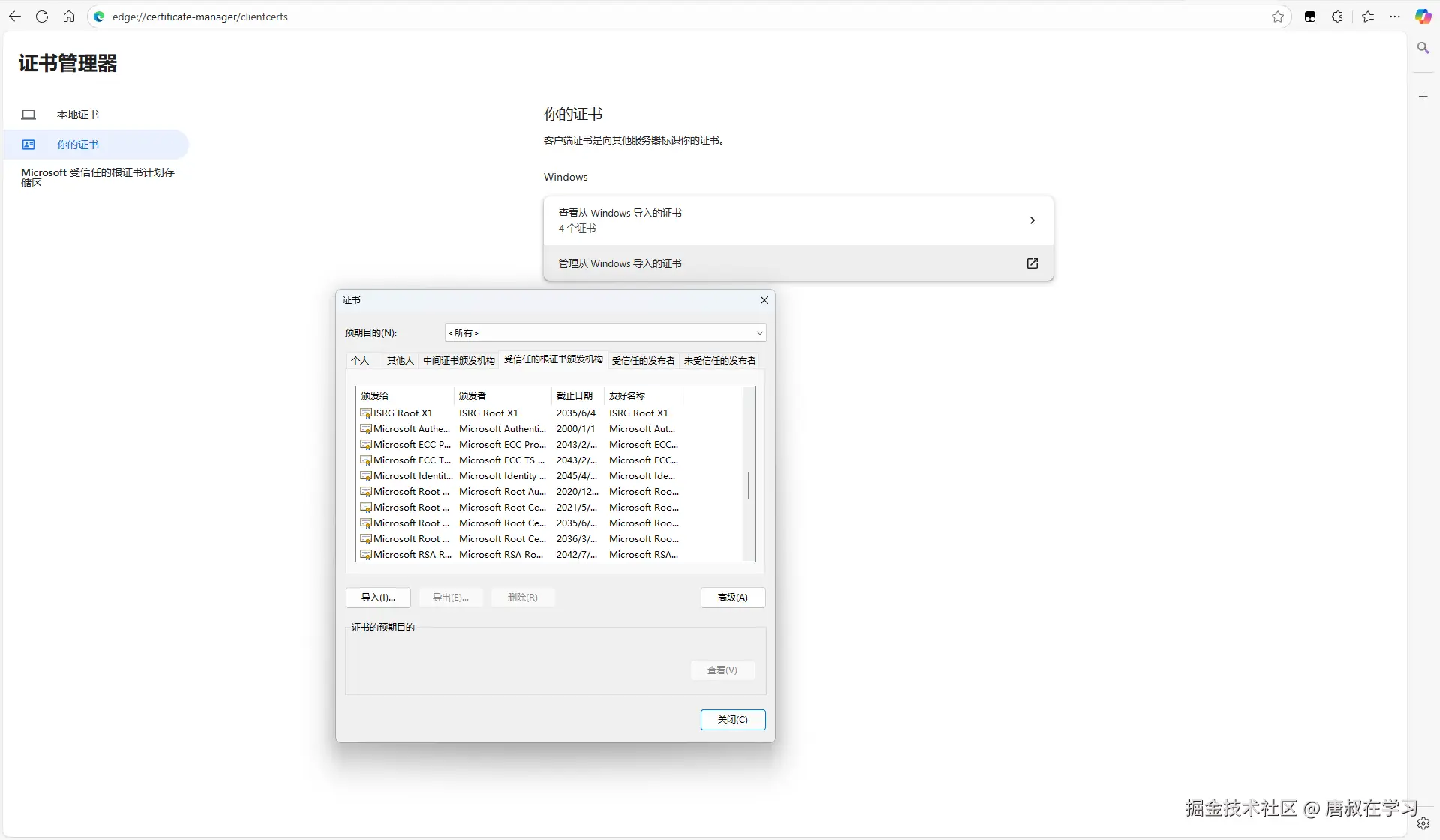Click the issuer cell Microsoft ECC TS ...

pyautogui.click(x=502, y=460)
